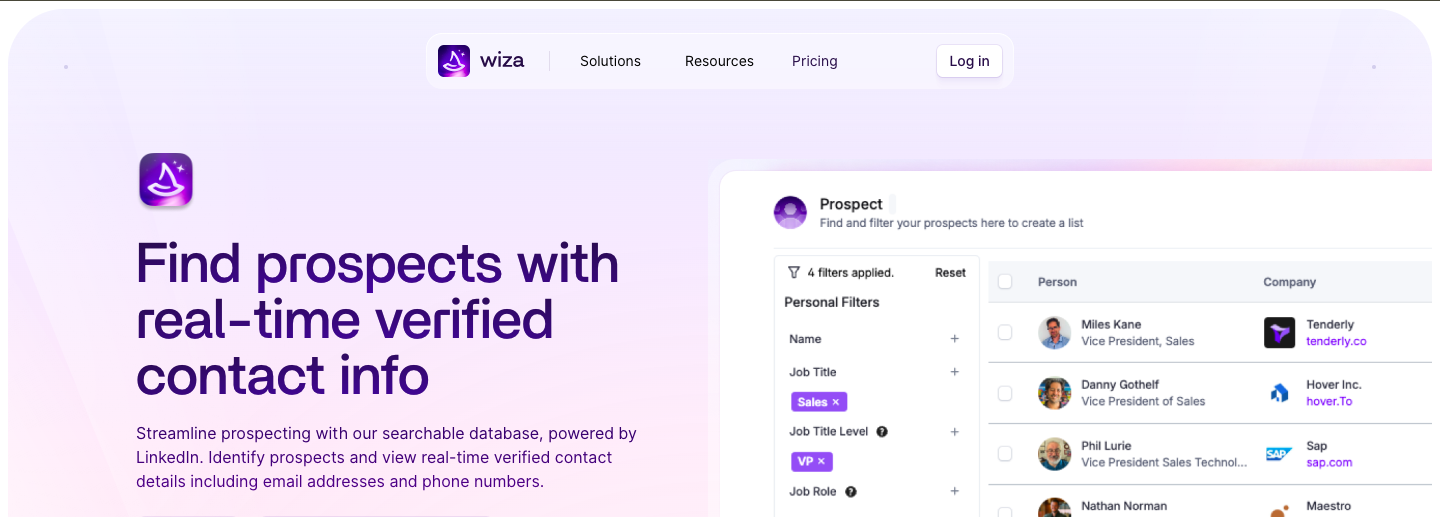Expand the Job Role filter plus button
This screenshot has width=1440, height=517.
[954, 491]
